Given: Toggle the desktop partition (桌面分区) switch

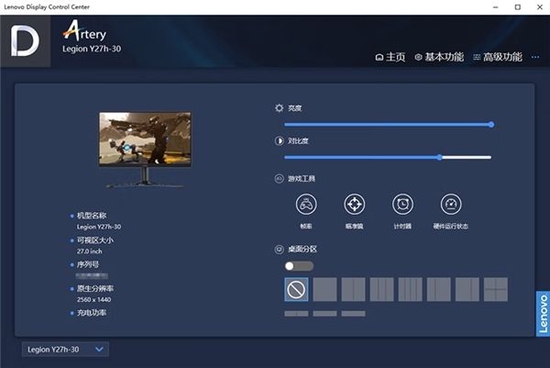Looking at the screenshot, I should coord(299,266).
